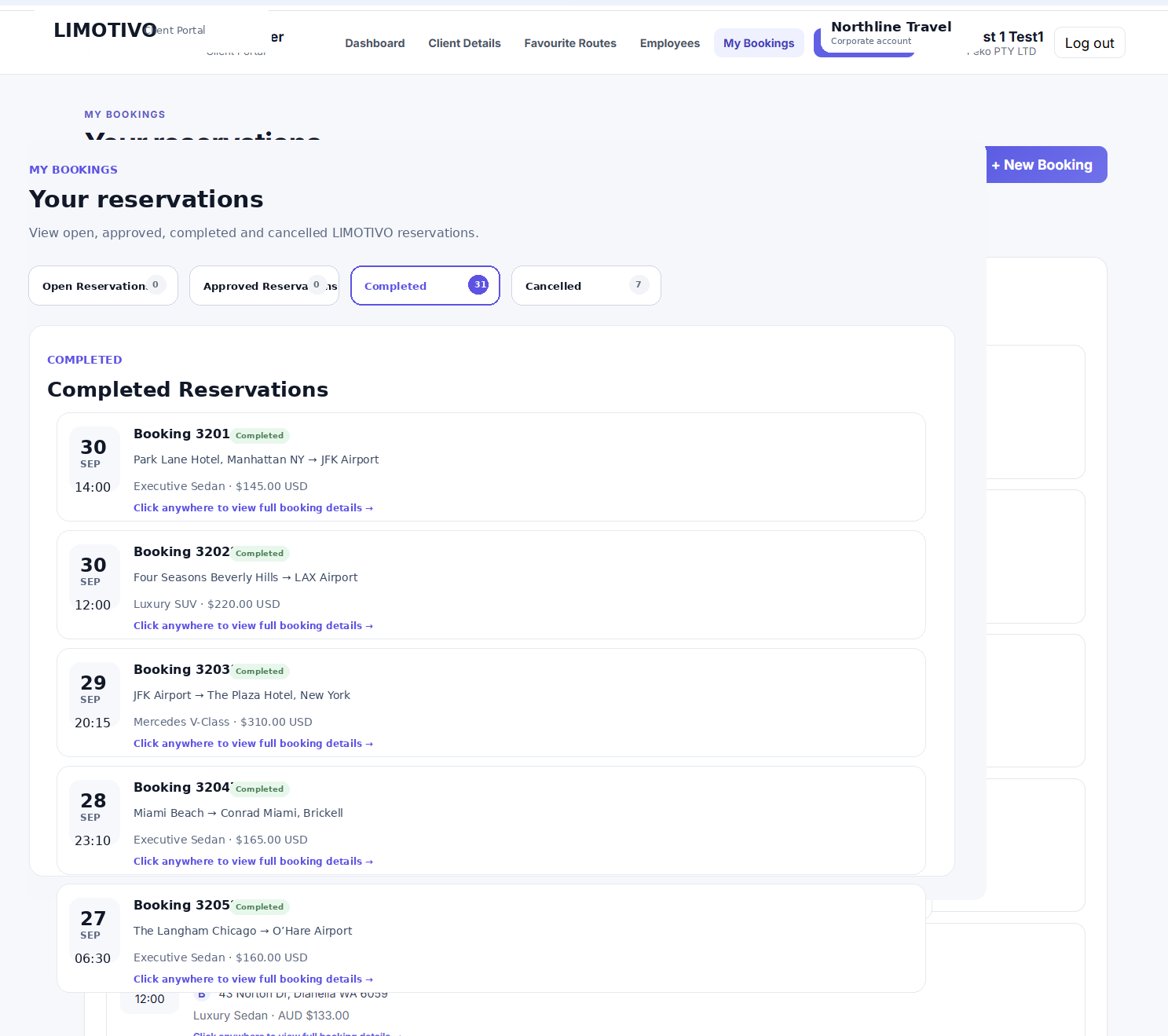Click Mercedes V-Class $310.00 USD text

pos(223,722)
